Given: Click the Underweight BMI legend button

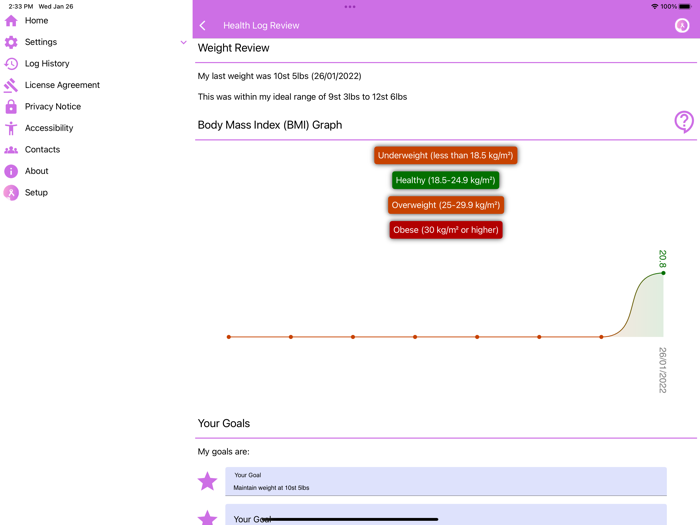Looking at the screenshot, I should 446,155.
